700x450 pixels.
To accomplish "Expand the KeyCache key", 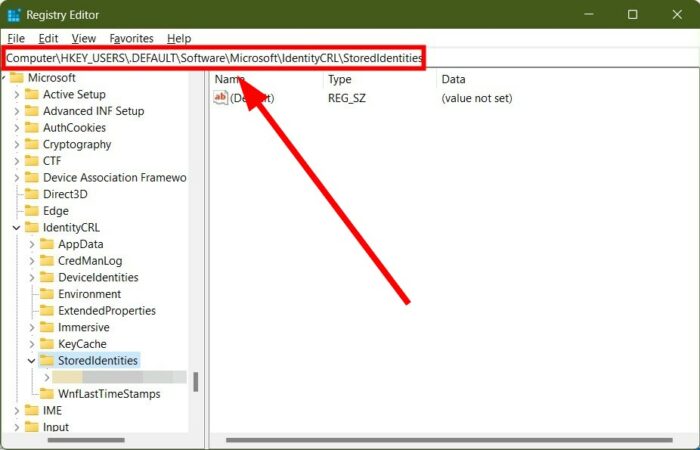I will [x=32, y=344].
